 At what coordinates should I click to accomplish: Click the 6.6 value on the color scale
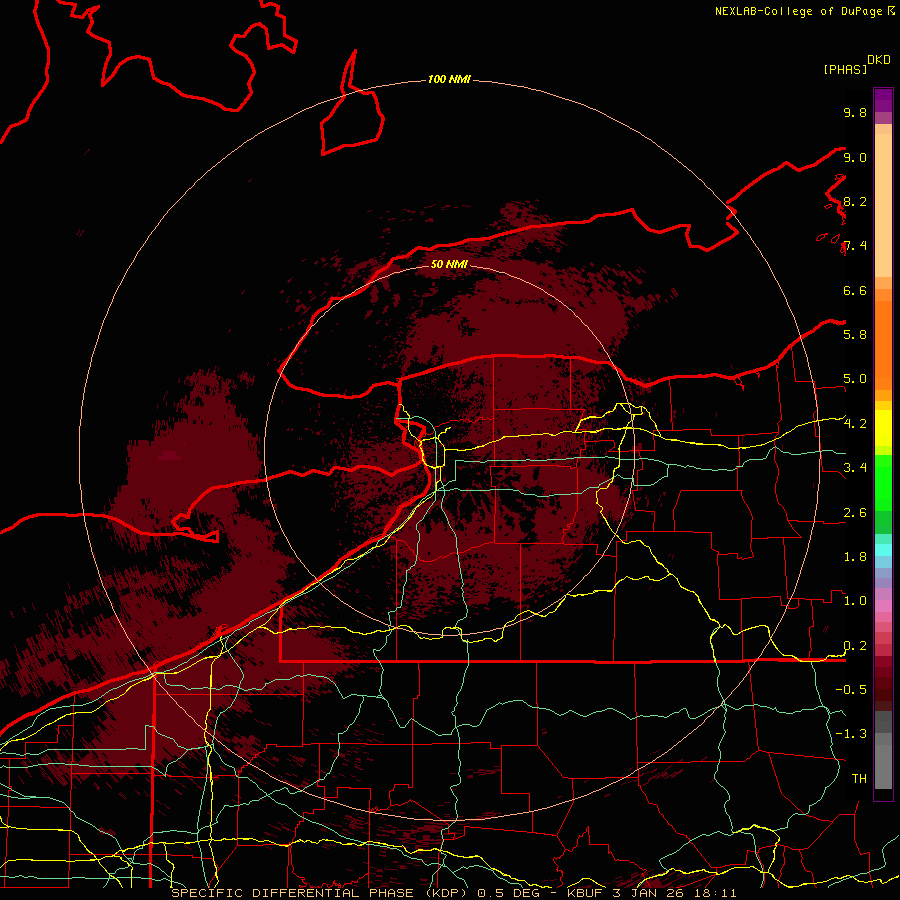coord(855,290)
